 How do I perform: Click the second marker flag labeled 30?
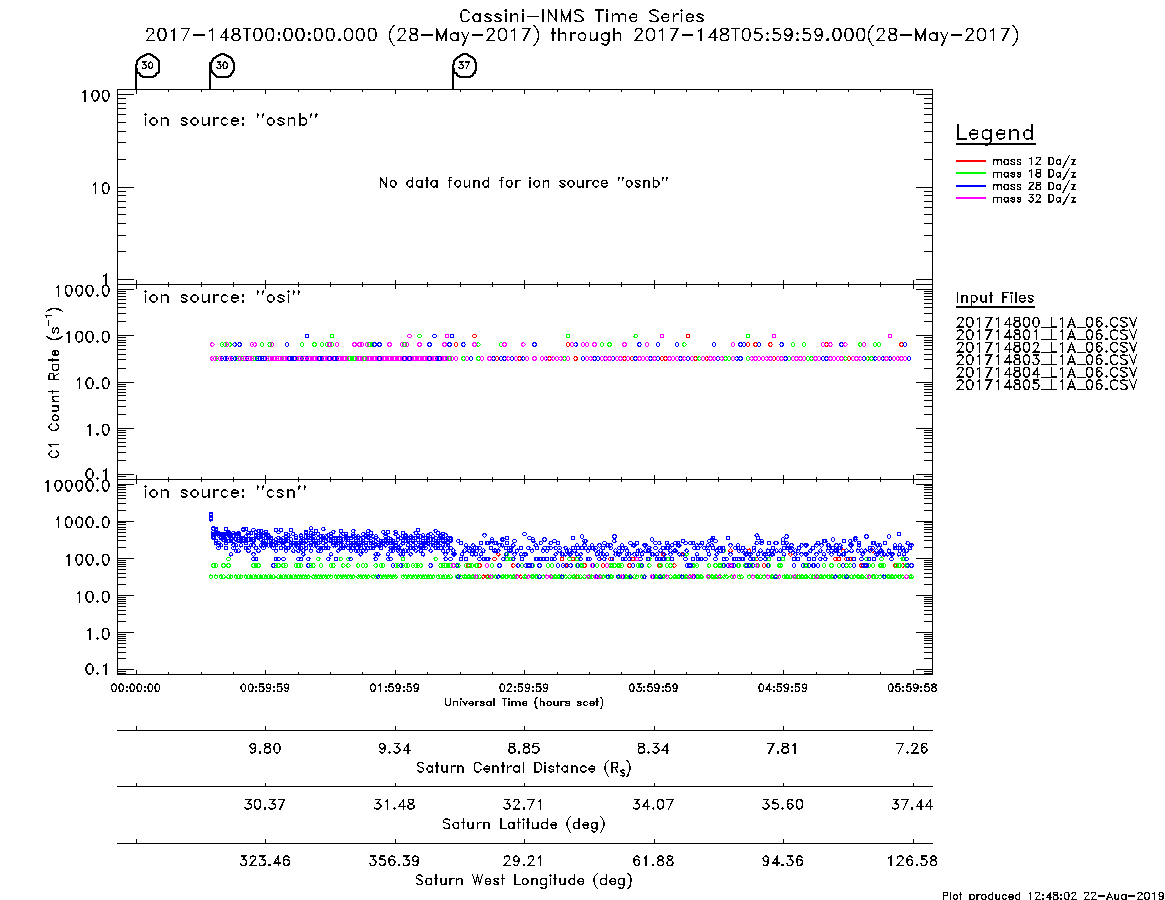222,65
